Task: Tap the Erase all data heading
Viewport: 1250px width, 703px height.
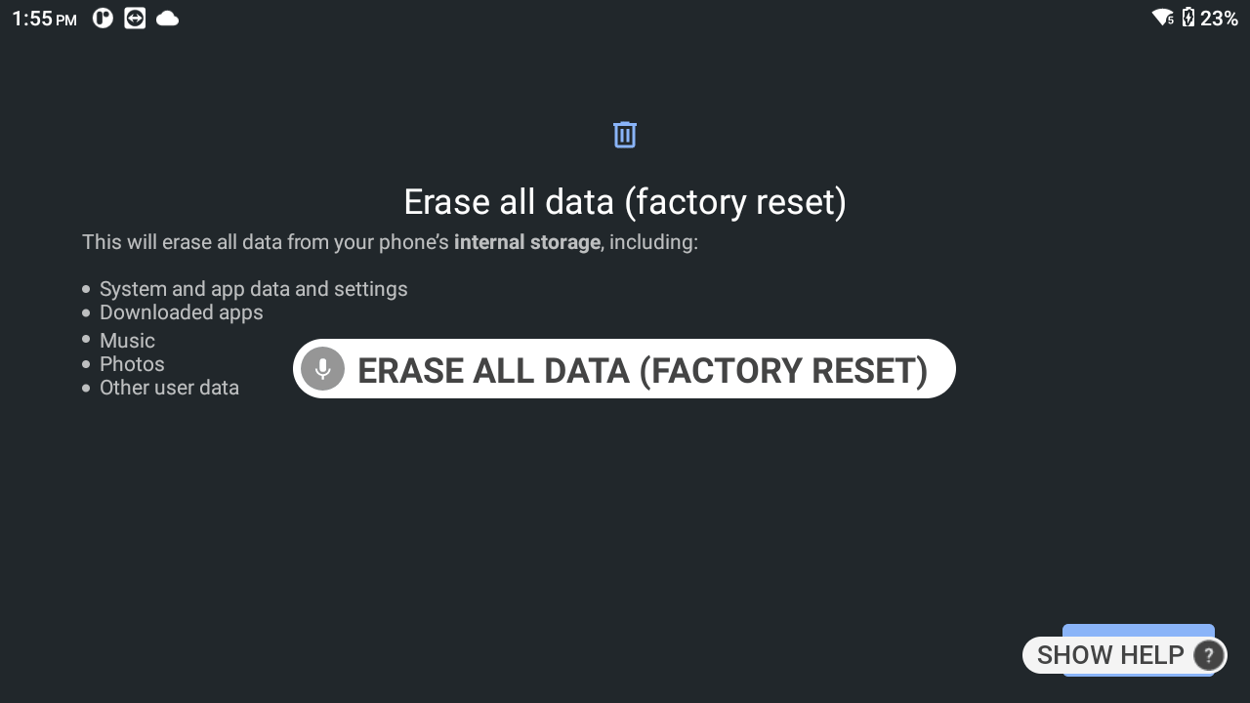Action: (x=624, y=201)
